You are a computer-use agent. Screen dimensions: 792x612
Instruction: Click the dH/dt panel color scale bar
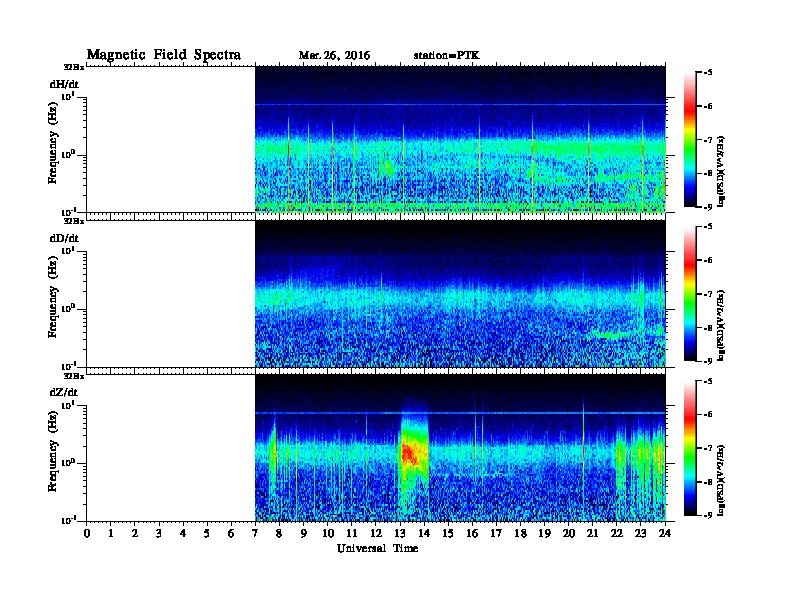coord(690,139)
